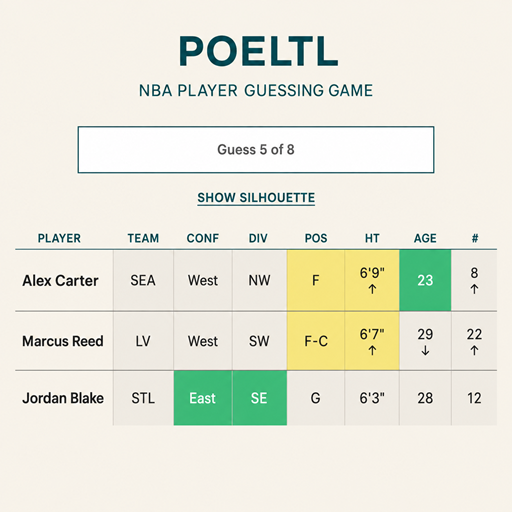Select the green East conference cell

click(x=203, y=398)
